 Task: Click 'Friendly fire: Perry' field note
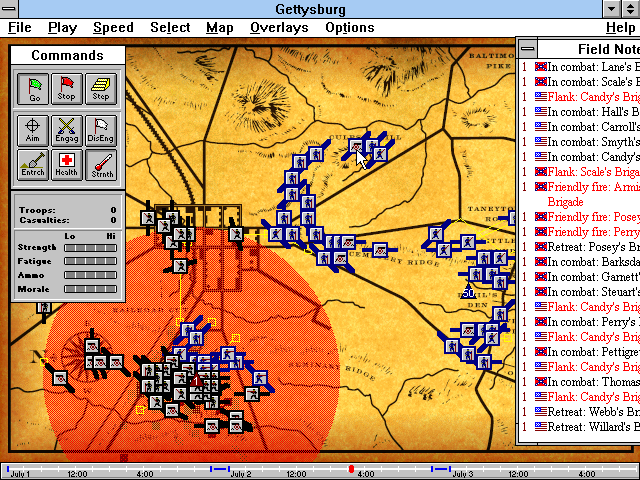[580, 232]
